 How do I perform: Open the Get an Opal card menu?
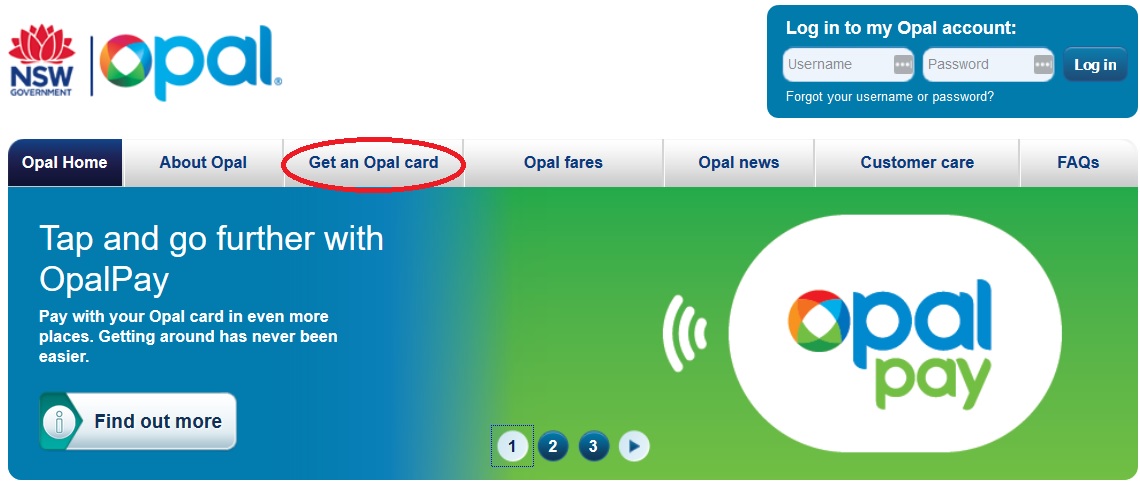(374, 163)
